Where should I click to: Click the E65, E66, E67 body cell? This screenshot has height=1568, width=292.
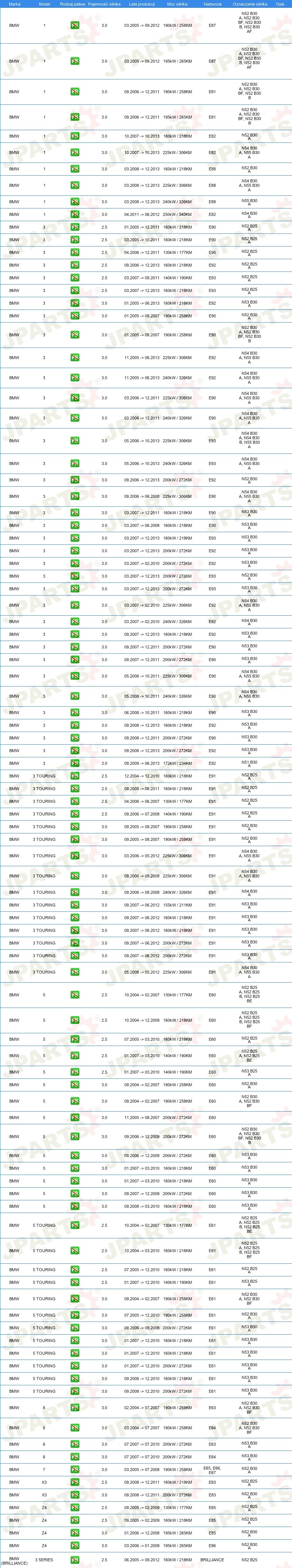pos(212,1470)
